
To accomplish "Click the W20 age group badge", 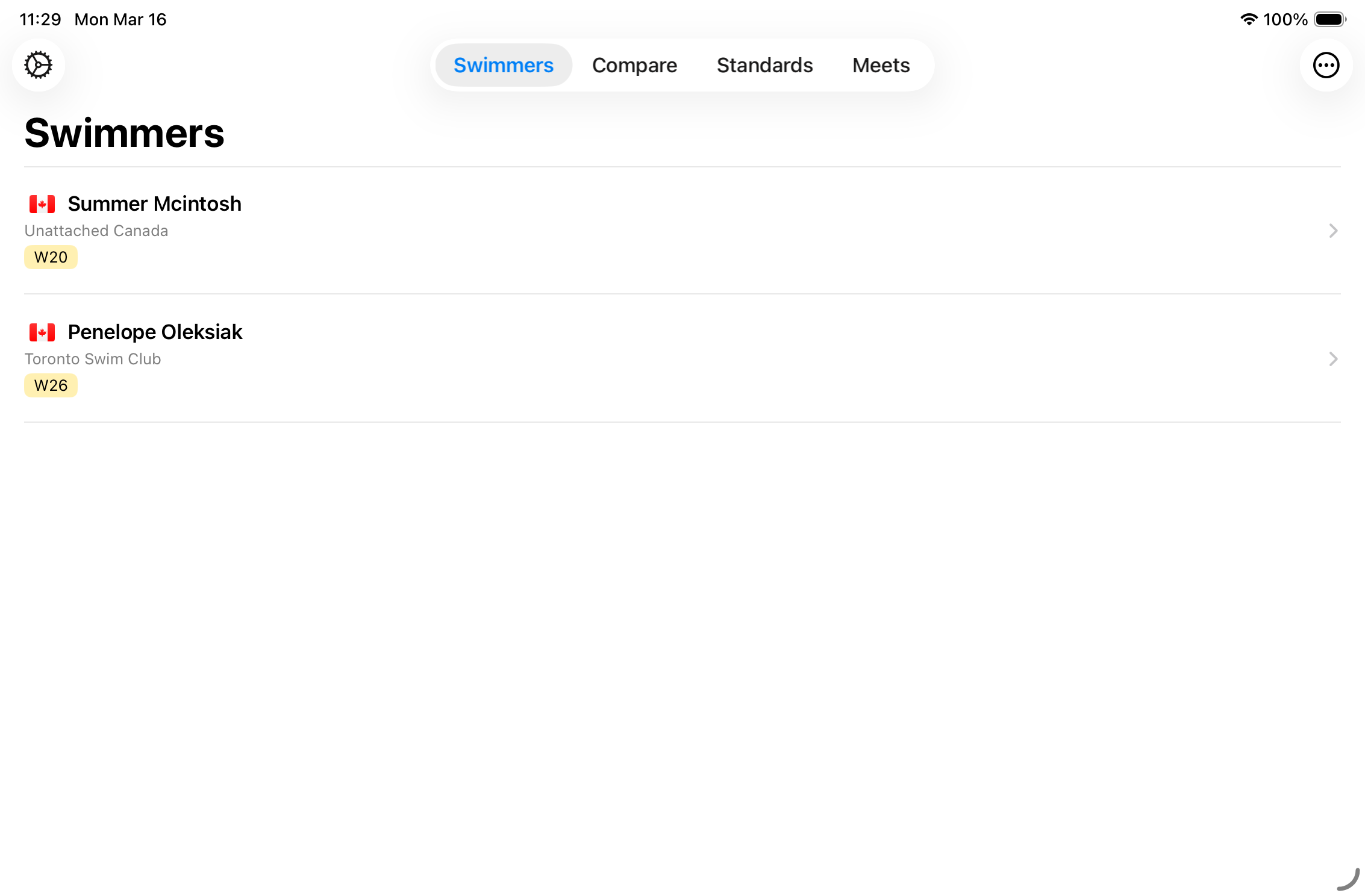I will 51,257.
